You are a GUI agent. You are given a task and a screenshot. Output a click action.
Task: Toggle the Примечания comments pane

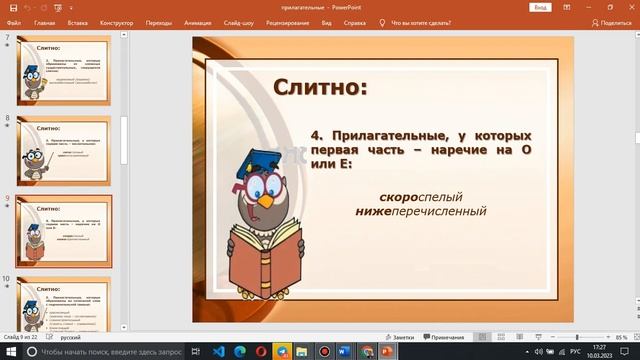[x=444, y=337]
